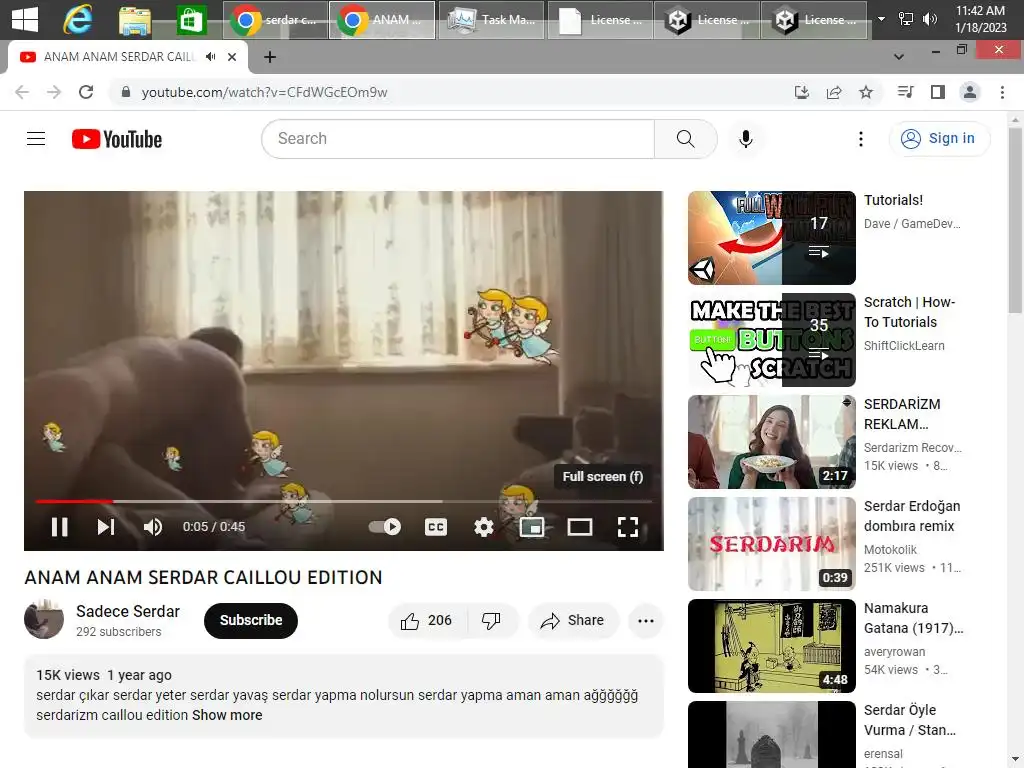Mute the video player volume
1024x768 pixels.
153,526
